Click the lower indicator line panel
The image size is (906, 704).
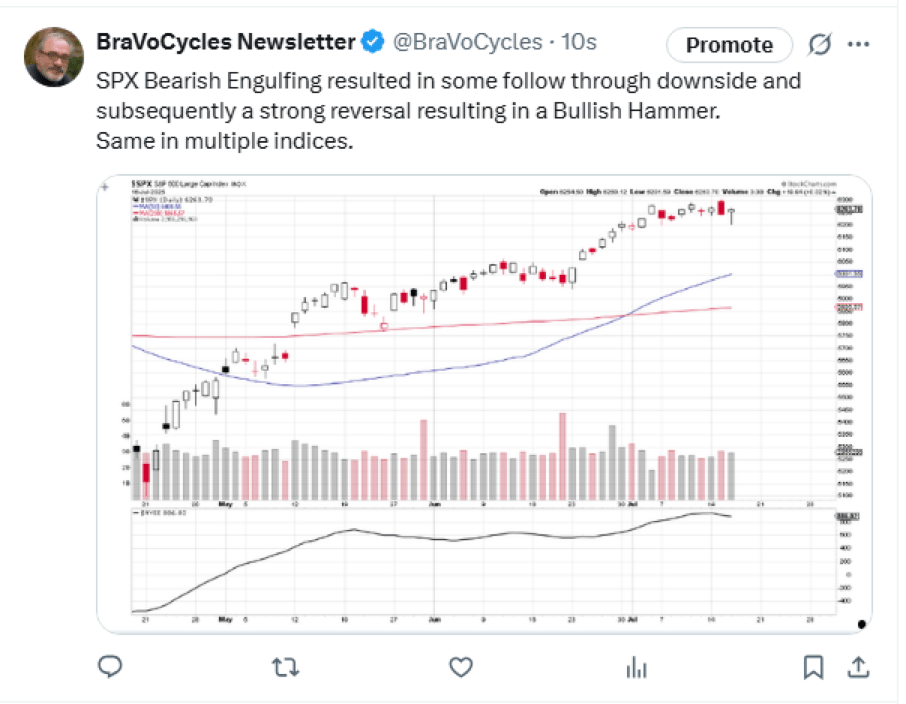tap(484, 561)
